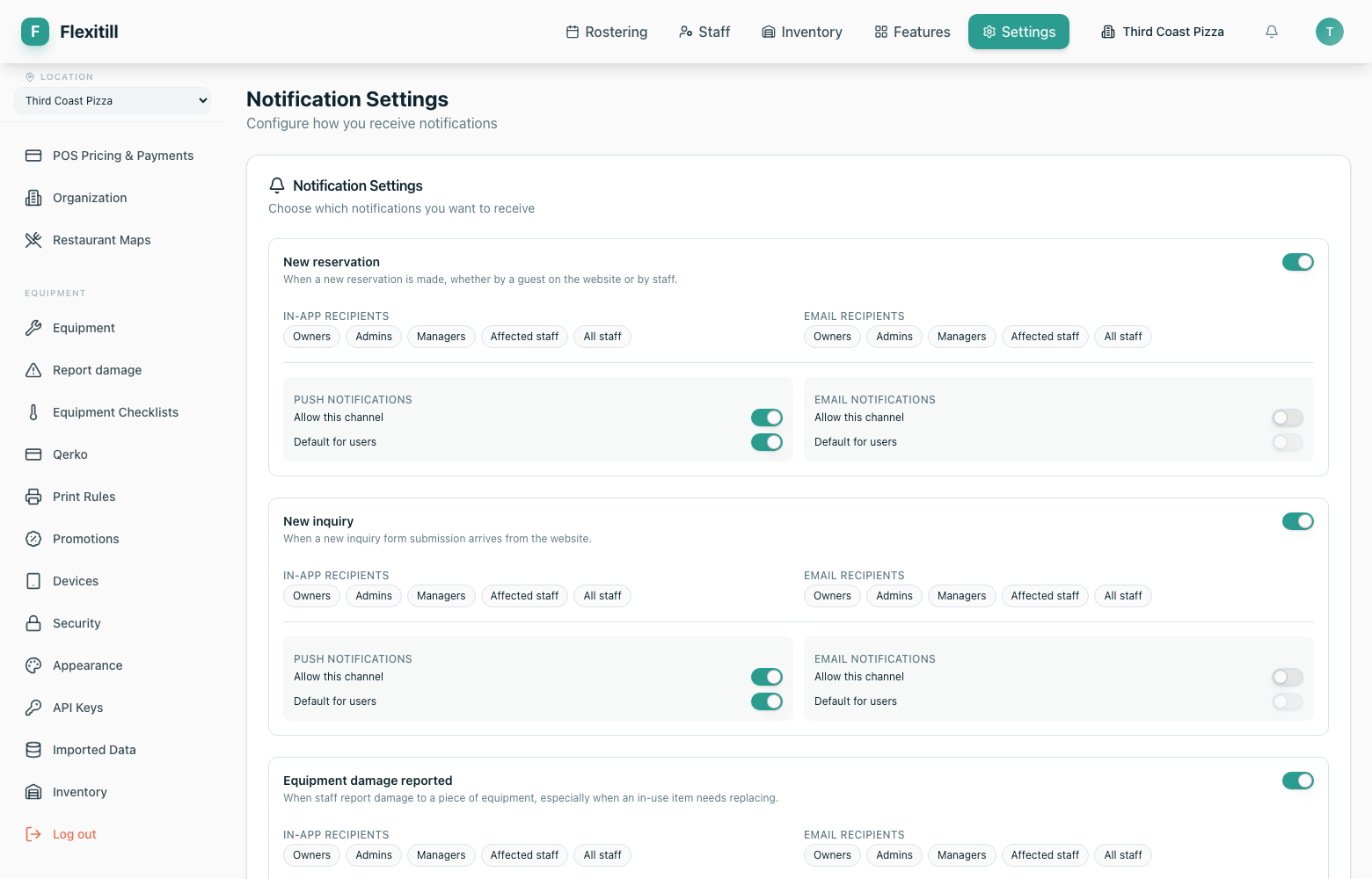The height and width of the screenshot is (879, 1372).
Task: Open POS Pricing & Payments settings
Action: (x=113, y=156)
